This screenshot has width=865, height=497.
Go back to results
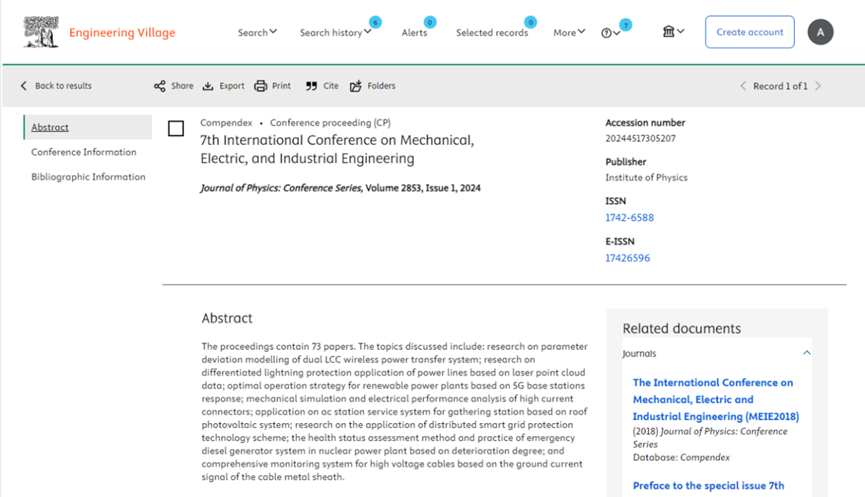pos(56,86)
